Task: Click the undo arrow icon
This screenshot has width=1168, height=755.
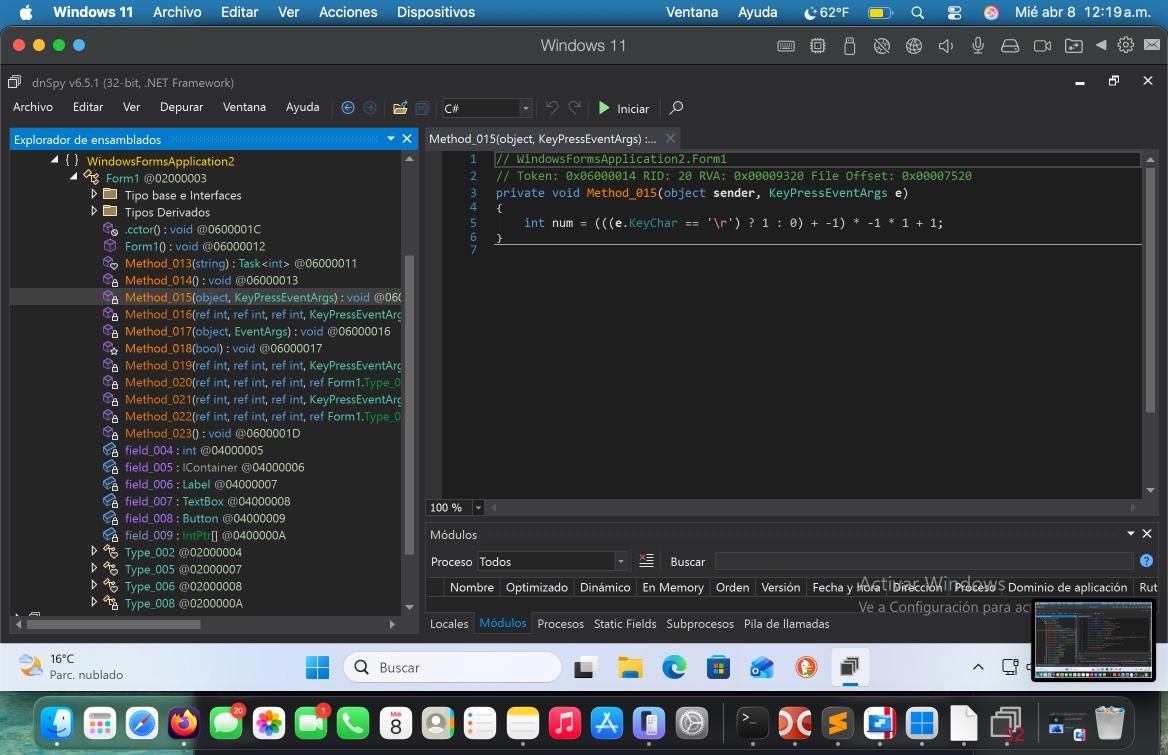Action: pos(552,108)
